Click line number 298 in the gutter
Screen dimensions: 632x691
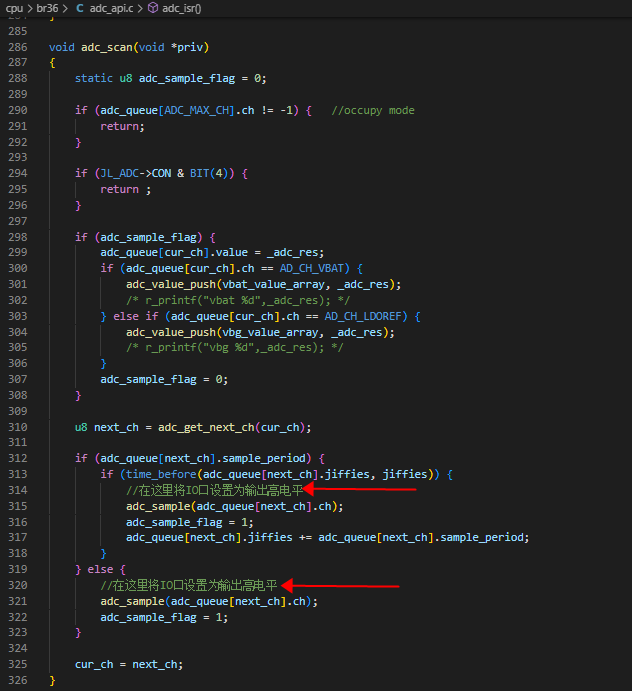pyautogui.click(x=18, y=237)
